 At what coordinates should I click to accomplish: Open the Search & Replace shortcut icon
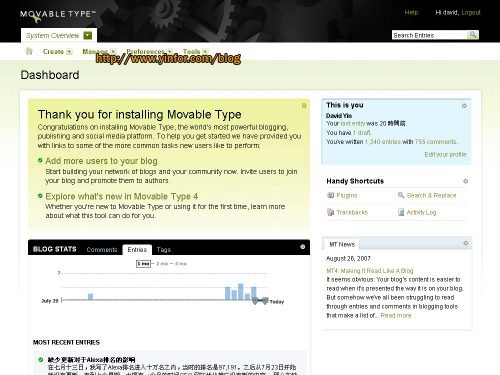click(x=401, y=195)
